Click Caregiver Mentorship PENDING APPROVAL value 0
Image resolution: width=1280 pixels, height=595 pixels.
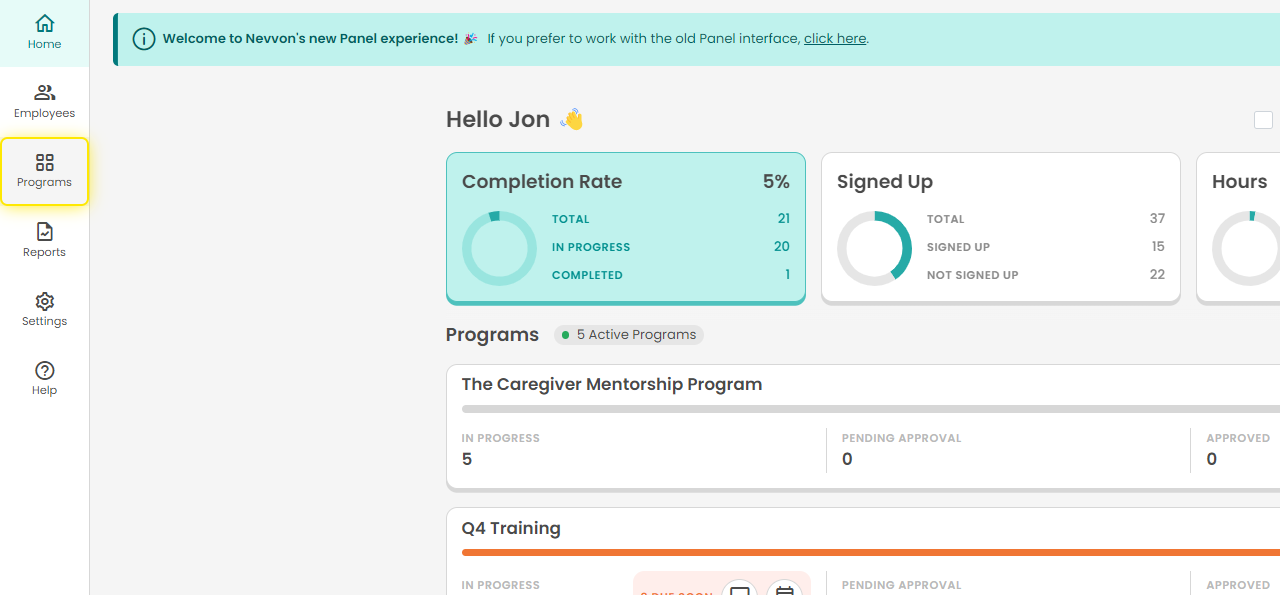(848, 460)
